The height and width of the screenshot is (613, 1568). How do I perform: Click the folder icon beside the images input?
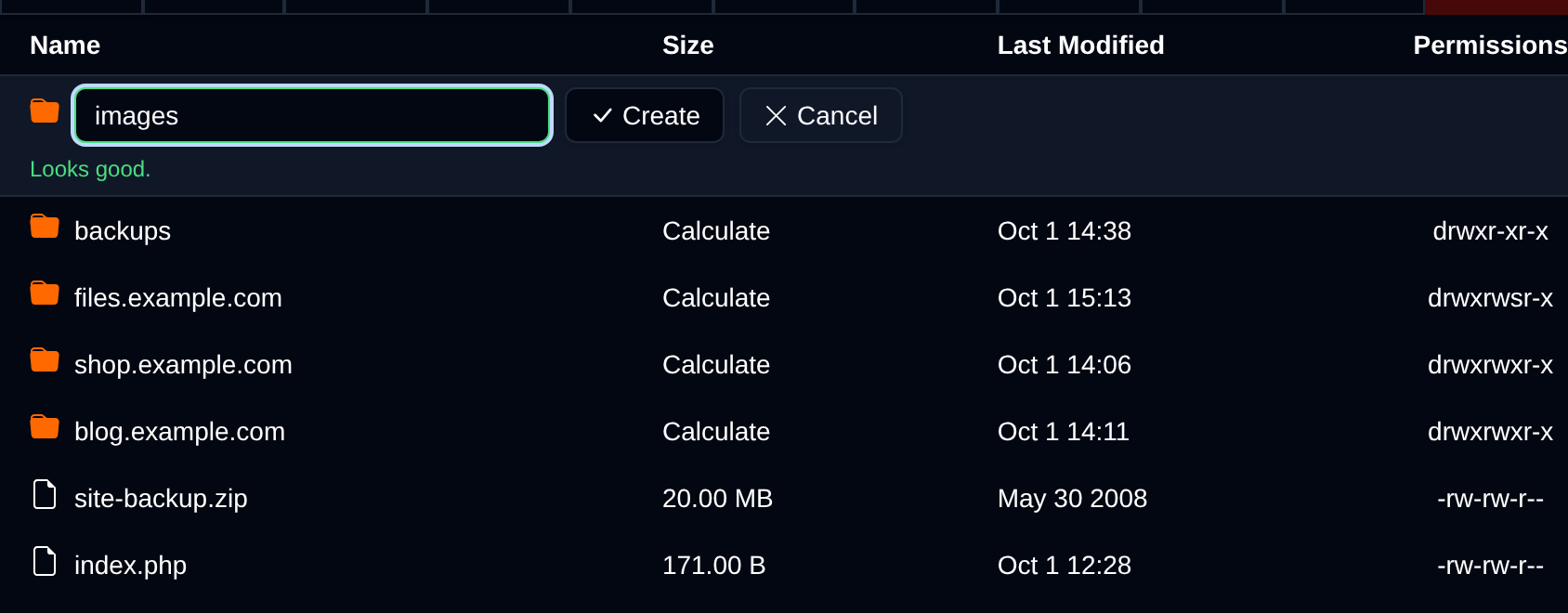pos(45,111)
